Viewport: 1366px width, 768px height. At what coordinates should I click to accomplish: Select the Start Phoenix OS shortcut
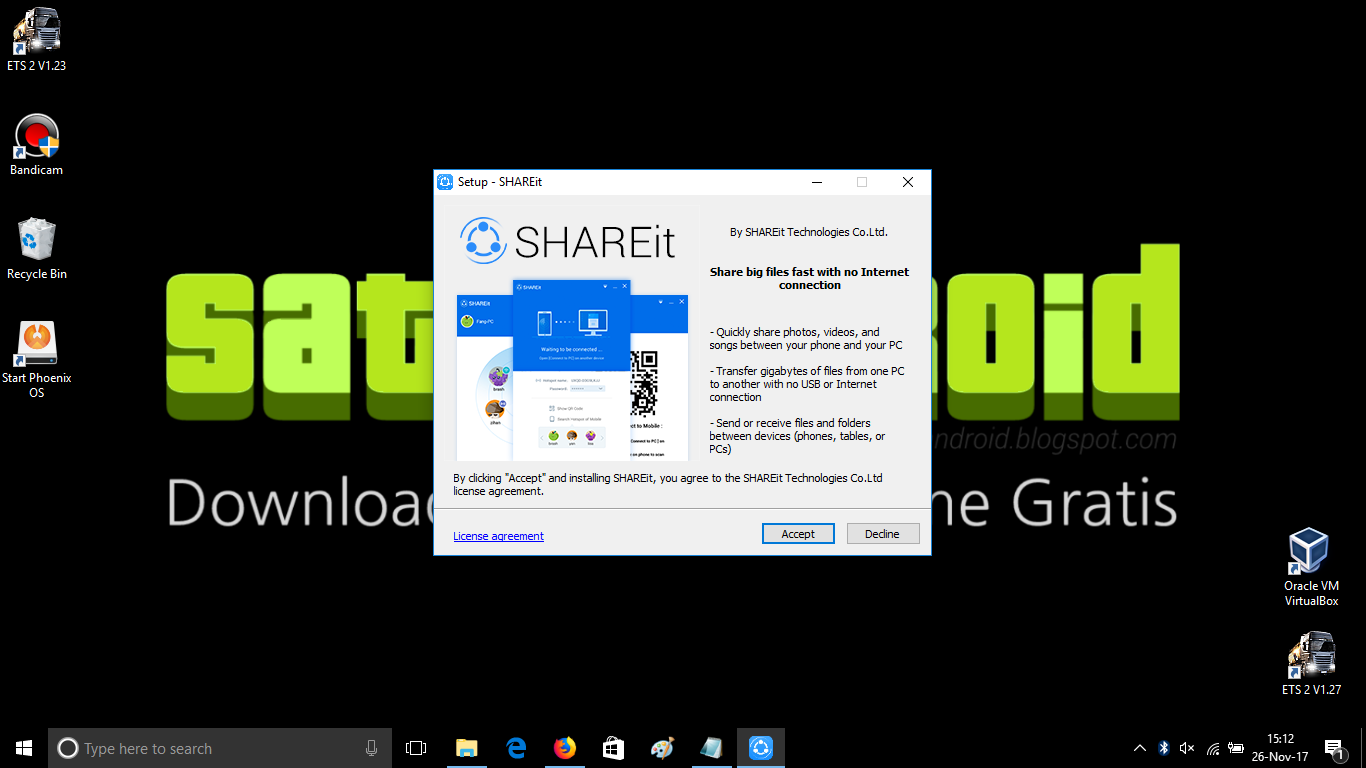[x=36, y=358]
